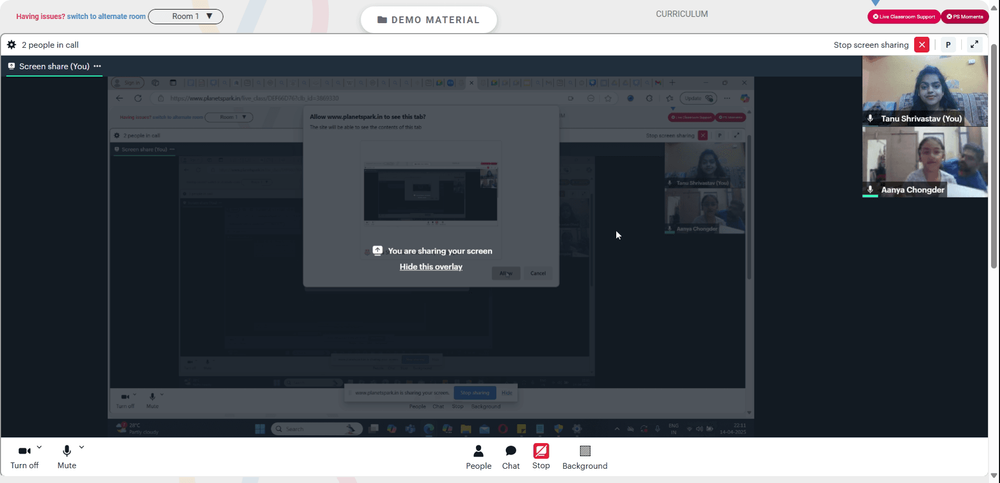Switch to the CURRICULUM tab
Image resolution: width=1000 pixels, height=483 pixels.
click(682, 14)
